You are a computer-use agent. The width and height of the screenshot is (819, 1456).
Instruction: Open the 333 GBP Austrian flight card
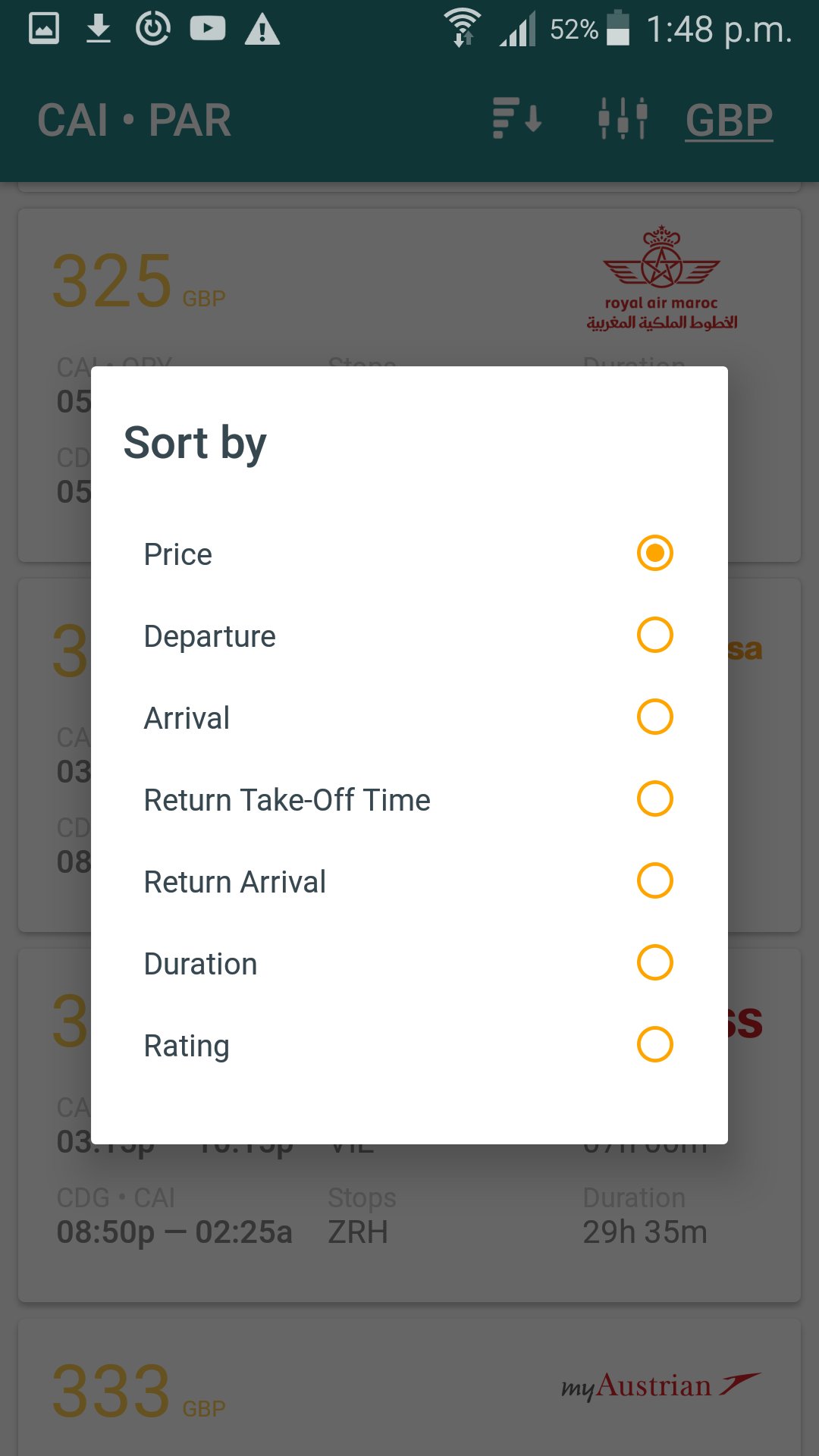409,1388
